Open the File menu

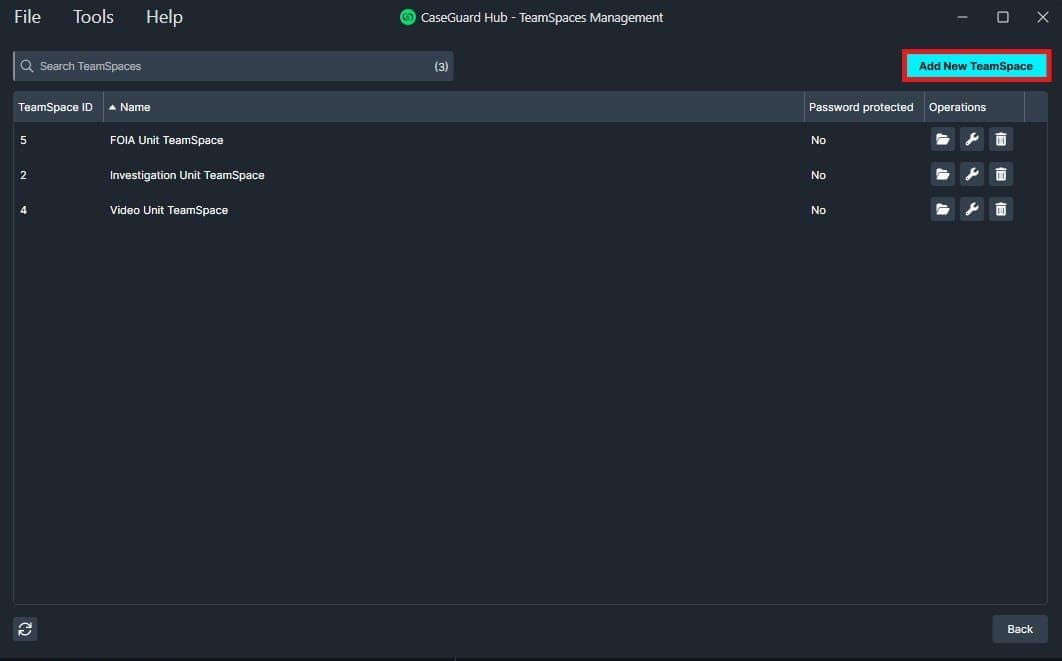pyautogui.click(x=26, y=16)
